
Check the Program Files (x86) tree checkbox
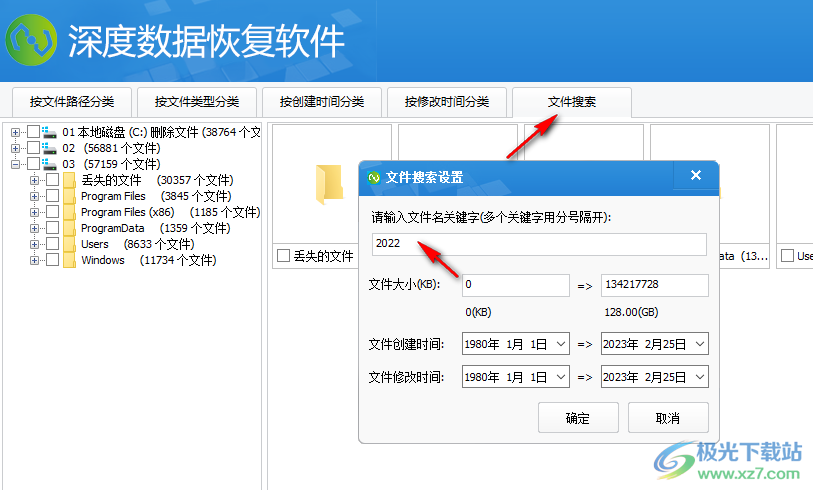click(x=52, y=212)
